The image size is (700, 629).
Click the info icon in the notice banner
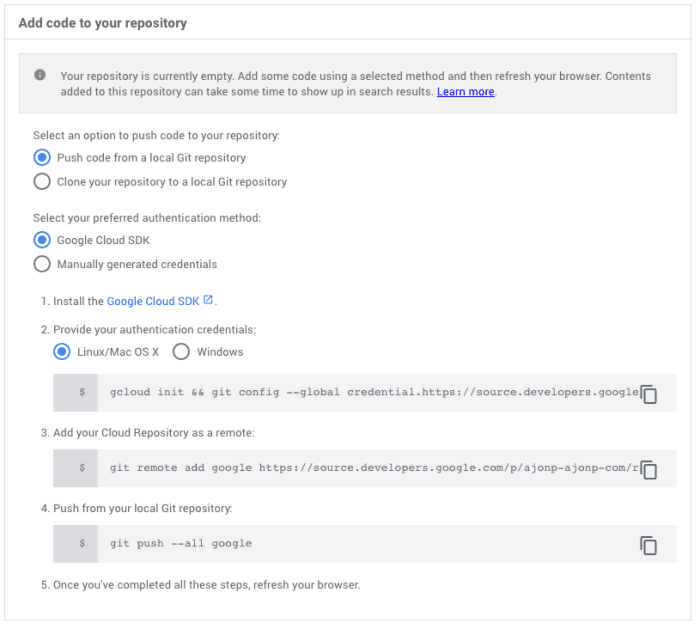click(x=40, y=75)
